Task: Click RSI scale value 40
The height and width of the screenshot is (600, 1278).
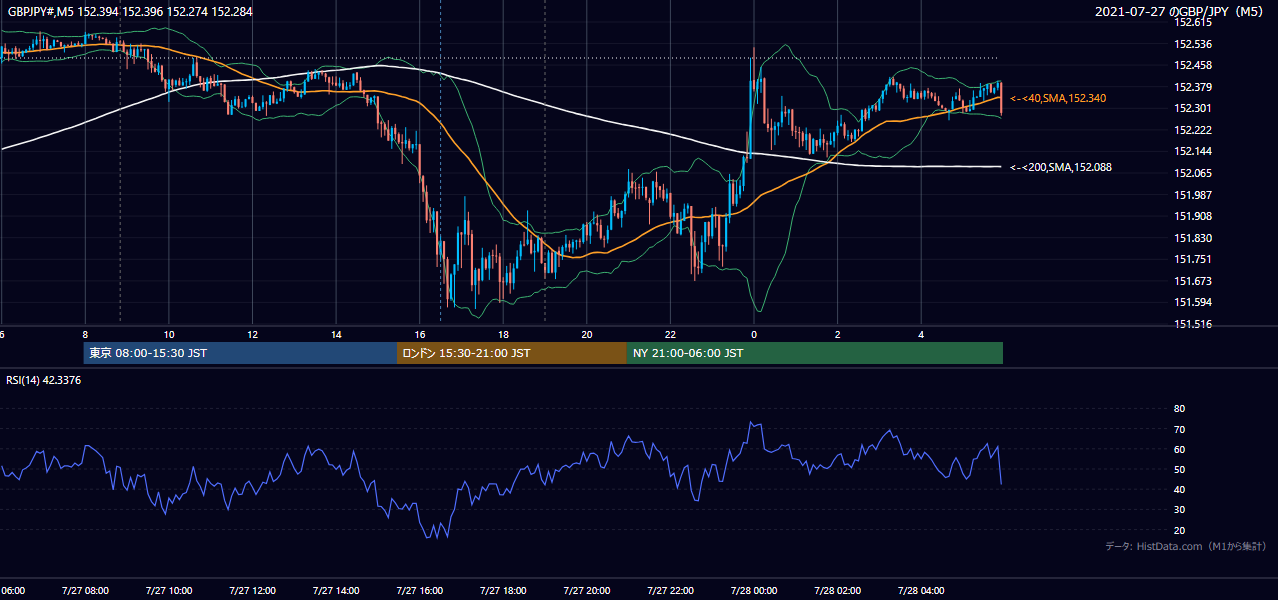Action: (x=1179, y=489)
